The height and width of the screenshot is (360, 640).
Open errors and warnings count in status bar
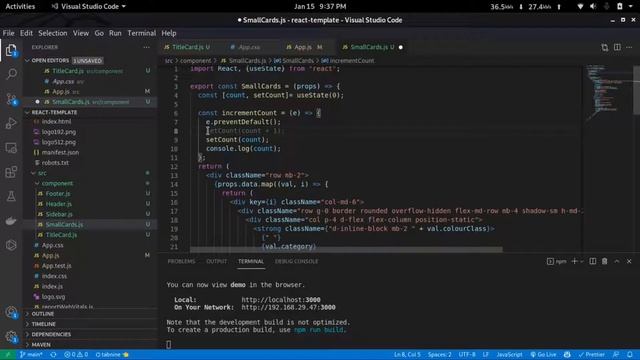[76, 355]
